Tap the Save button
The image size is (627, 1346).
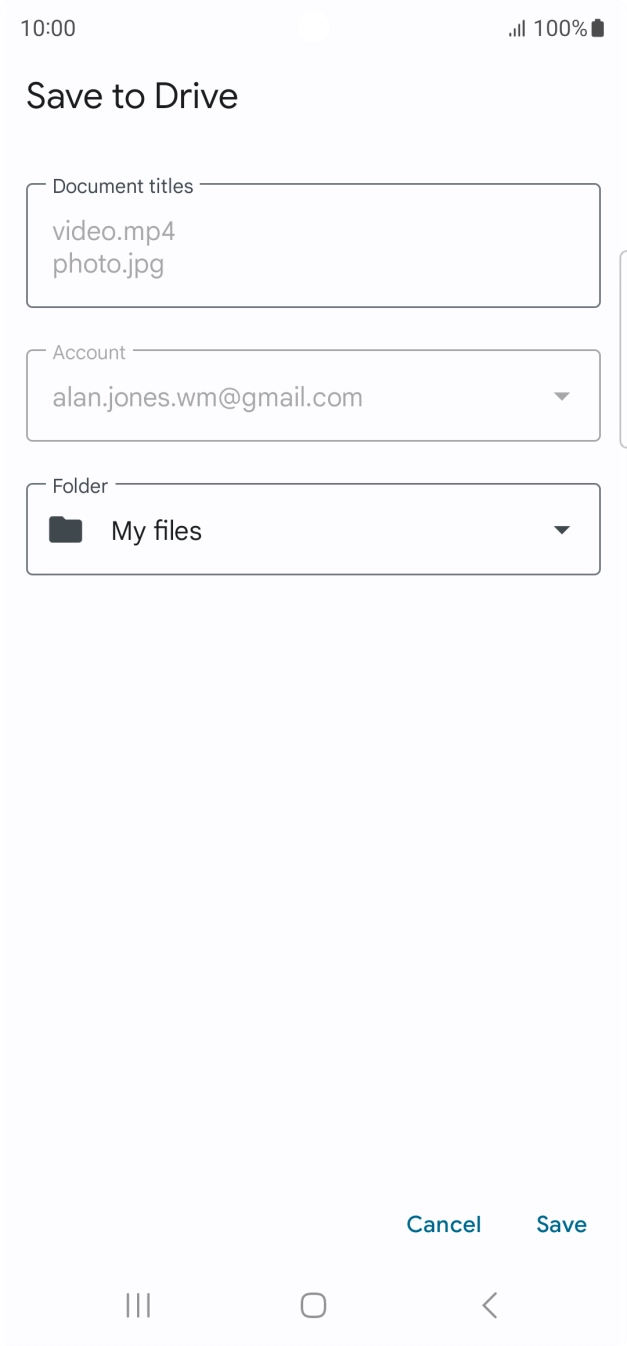(561, 1224)
